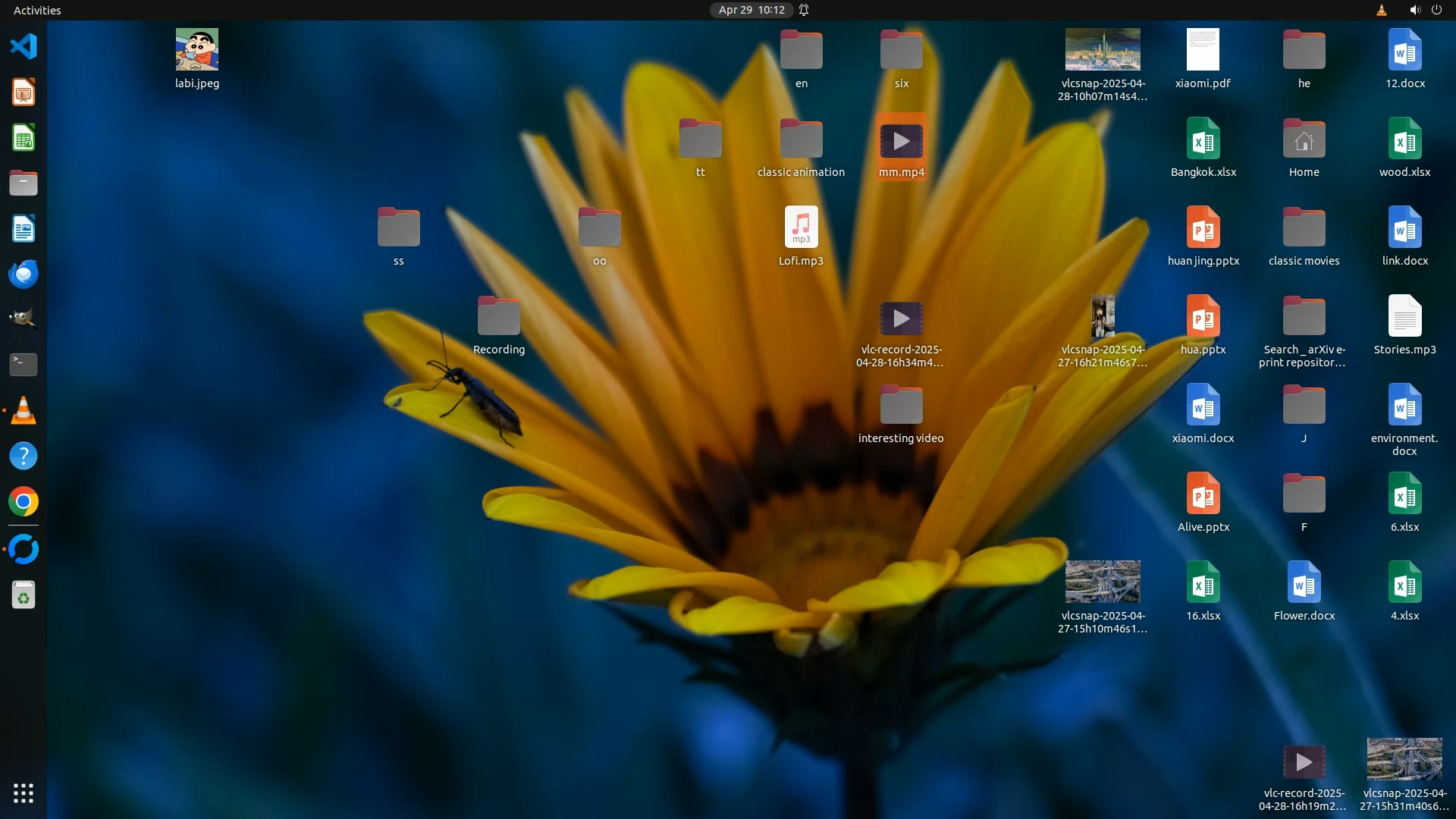Viewport: 1456px width, 819px height.
Task: Open the Trash in the dock
Action: tap(24, 595)
